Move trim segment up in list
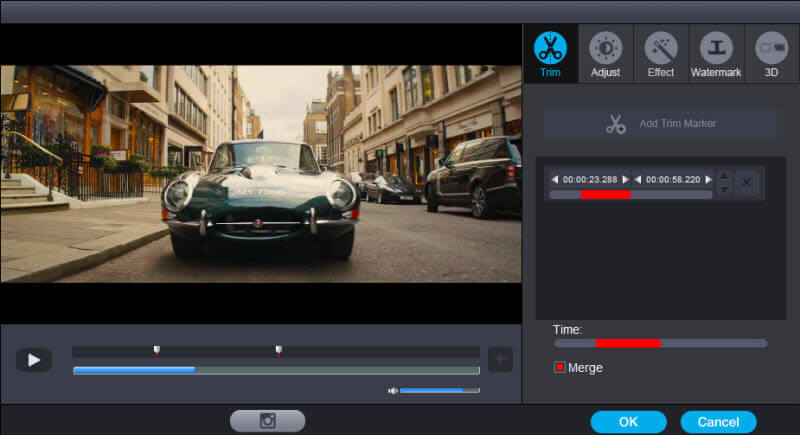 (x=723, y=176)
